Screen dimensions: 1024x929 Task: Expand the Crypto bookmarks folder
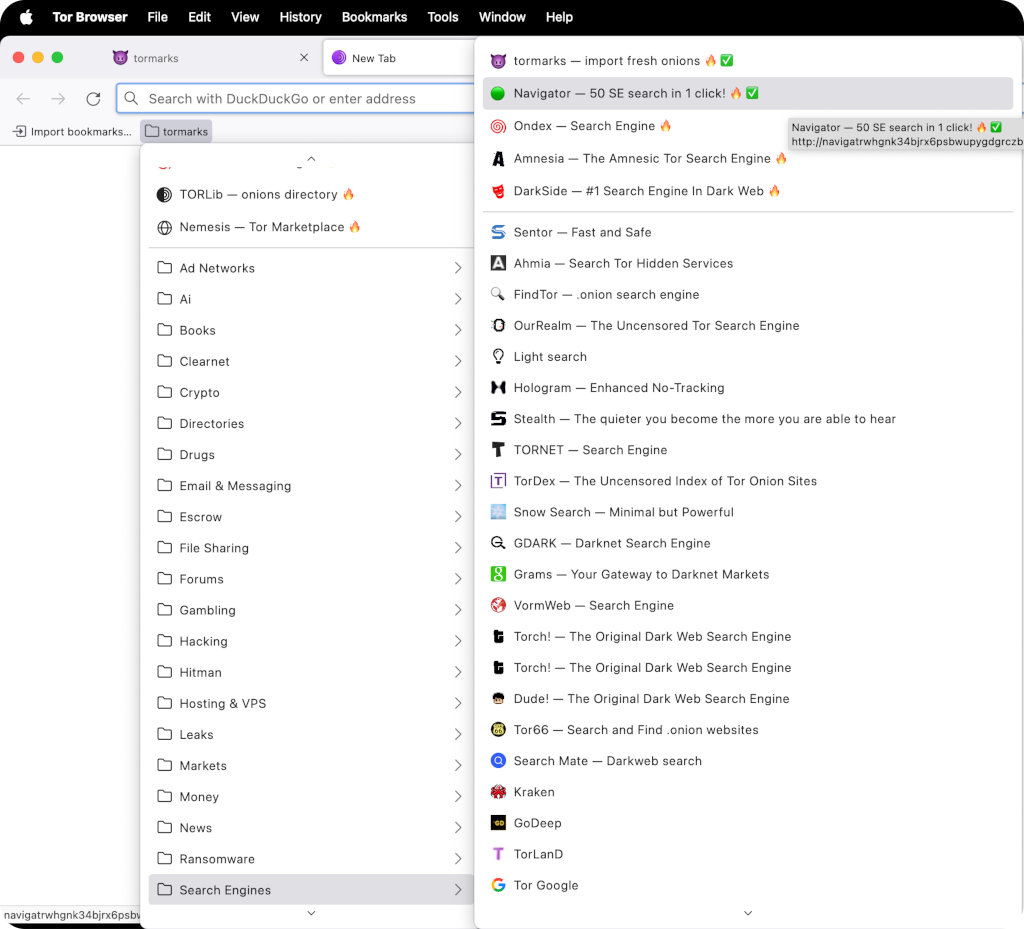pyautogui.click(x=457, y=393)
